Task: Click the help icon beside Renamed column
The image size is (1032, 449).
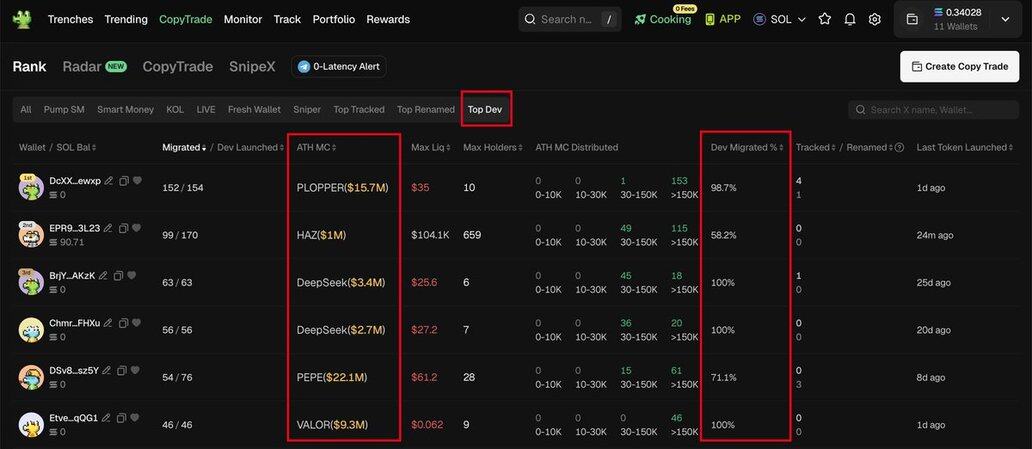Action: pos(899,148)
